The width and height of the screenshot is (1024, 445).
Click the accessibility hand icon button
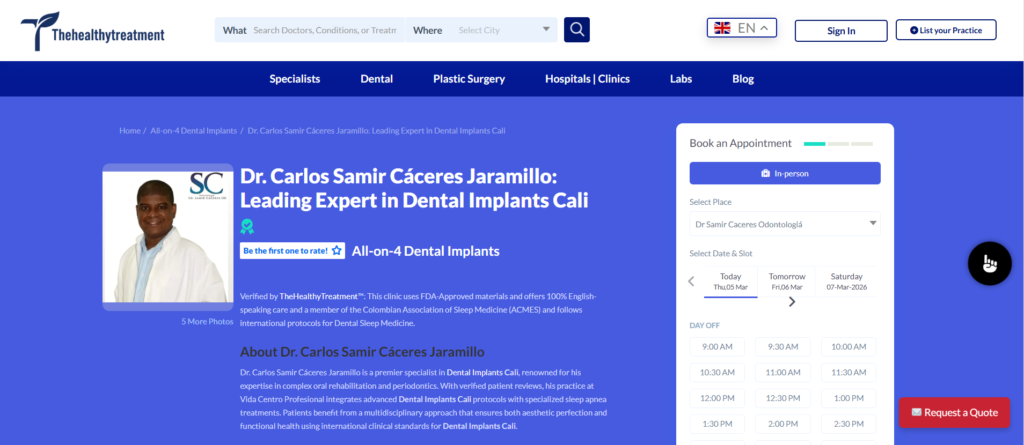tap(989, 263)
